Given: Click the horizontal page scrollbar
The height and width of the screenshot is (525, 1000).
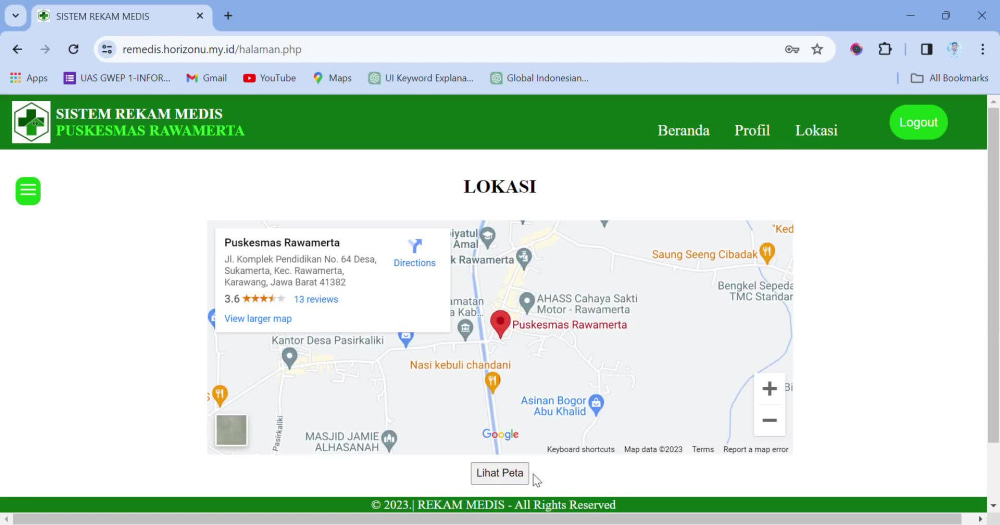Looking at the screenshot, I should (x=487, y=519).
